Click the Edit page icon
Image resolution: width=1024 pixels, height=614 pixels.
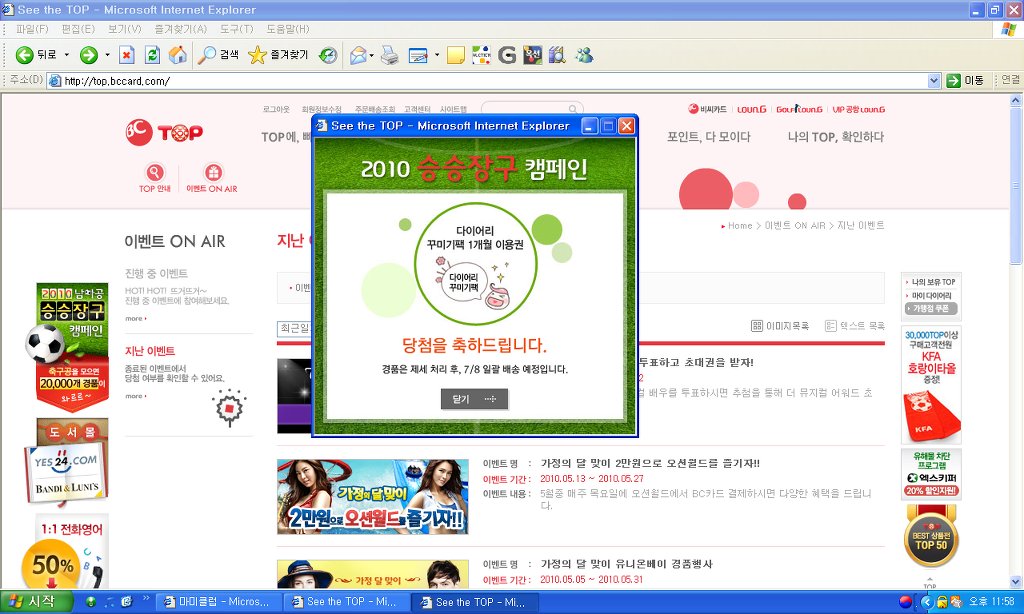[418, 55]
